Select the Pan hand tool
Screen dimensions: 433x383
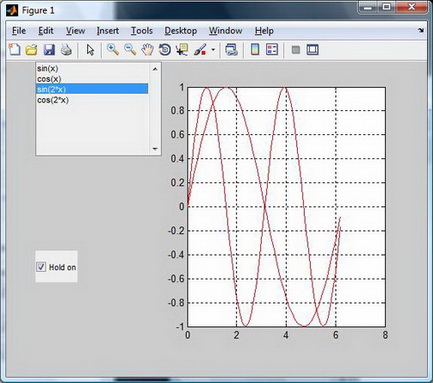click(x=147, y=50)
